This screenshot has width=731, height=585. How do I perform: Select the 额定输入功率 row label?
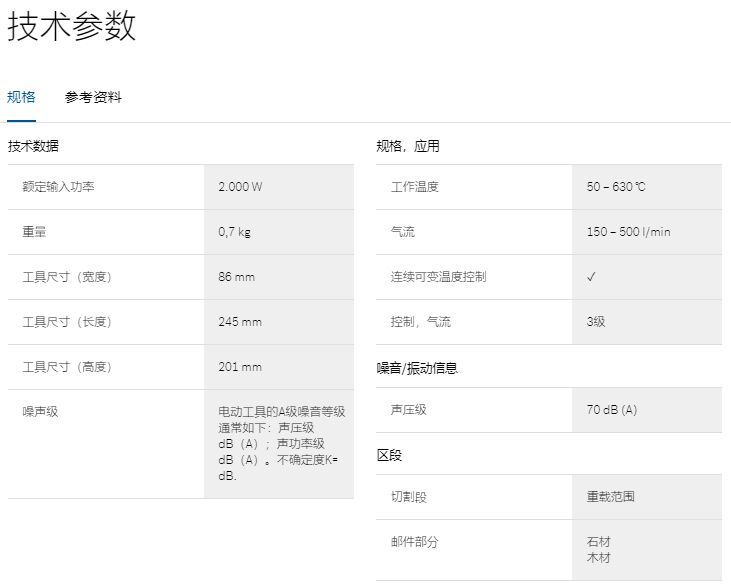59,187
